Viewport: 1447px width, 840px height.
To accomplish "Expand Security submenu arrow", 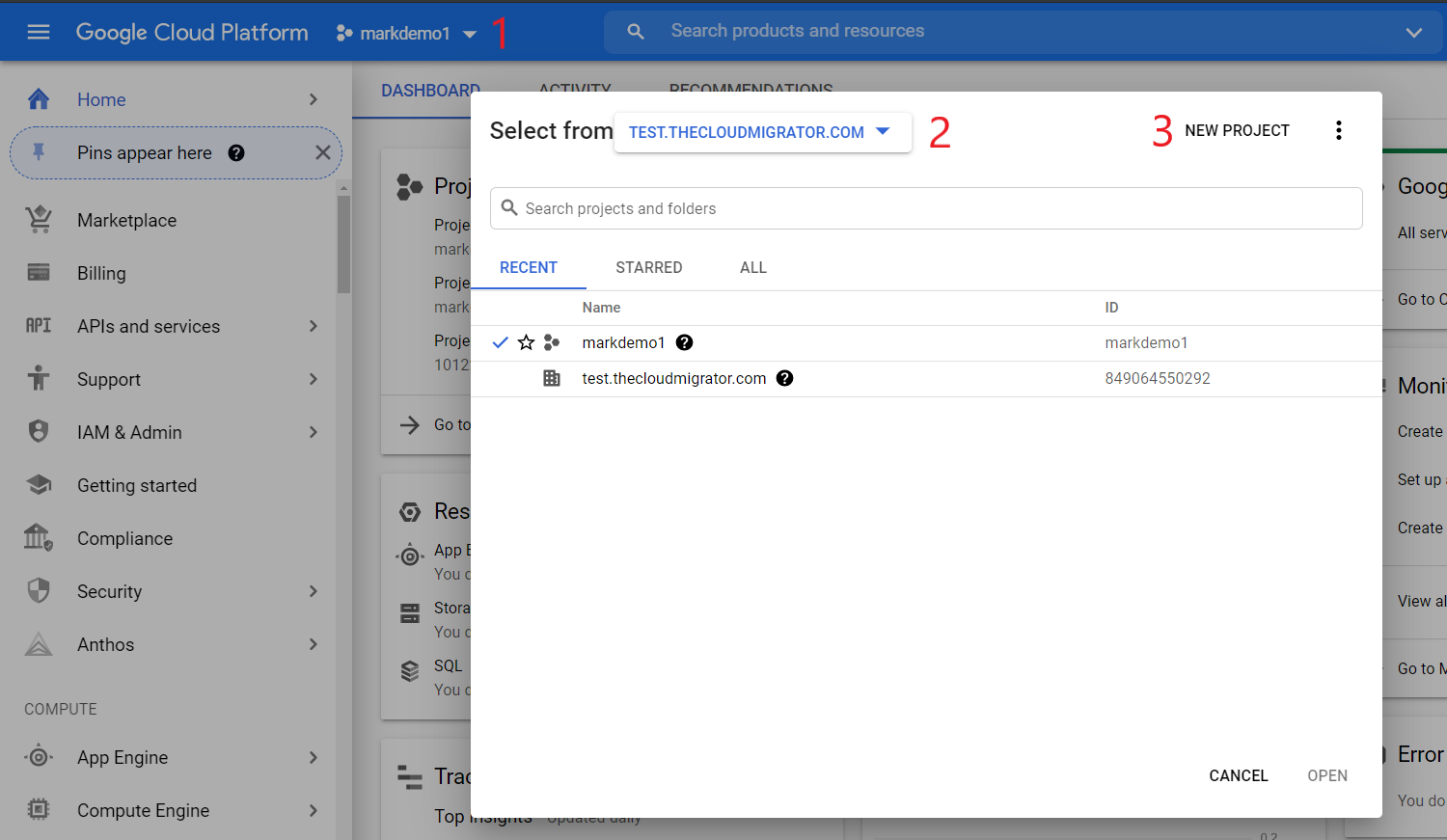I will point(314,591).
